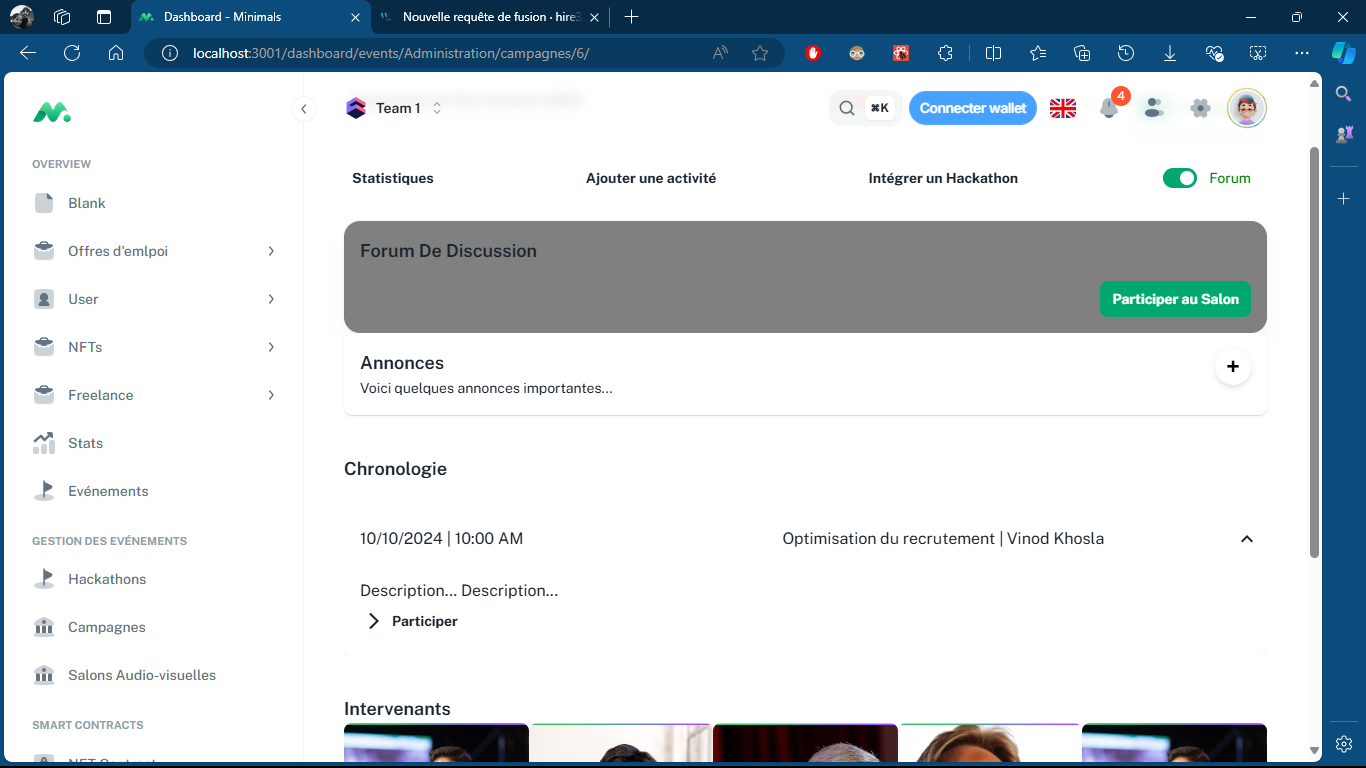This screenshot has height=768, width=1366.
Task: Open Evénements in the sidebar
Action: tap(155, 491)
